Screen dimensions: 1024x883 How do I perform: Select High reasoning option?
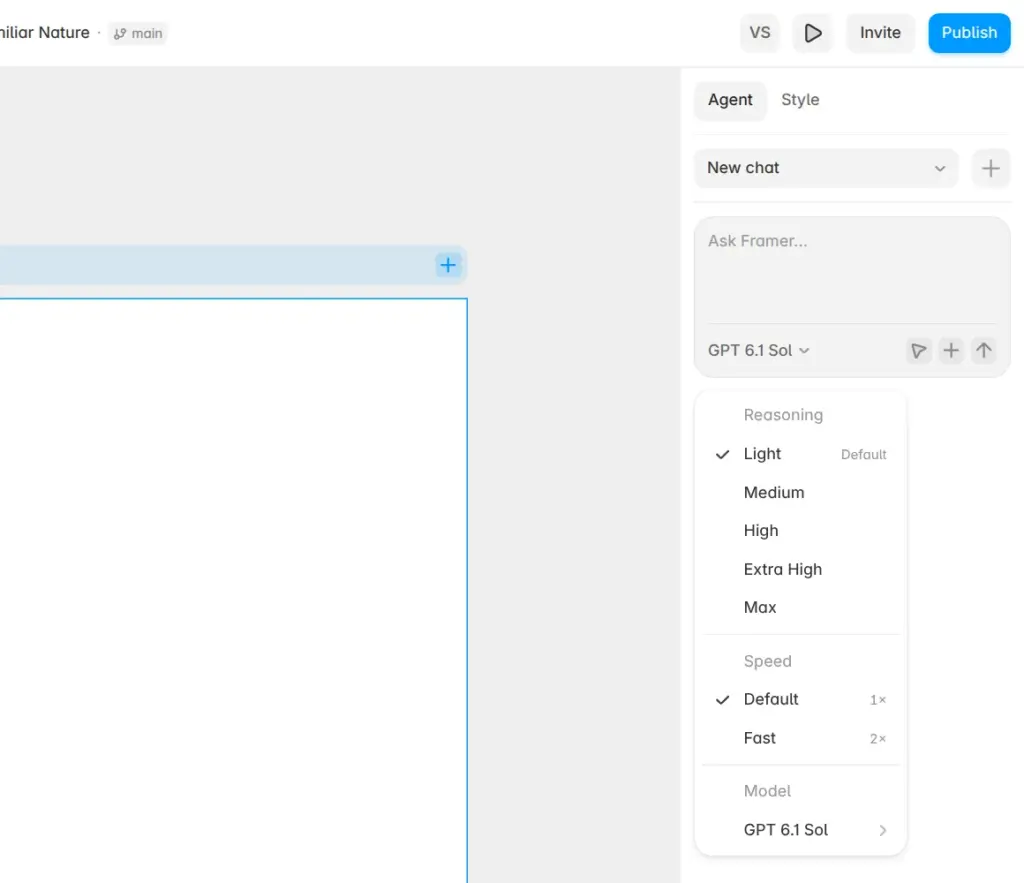point(801,530)
